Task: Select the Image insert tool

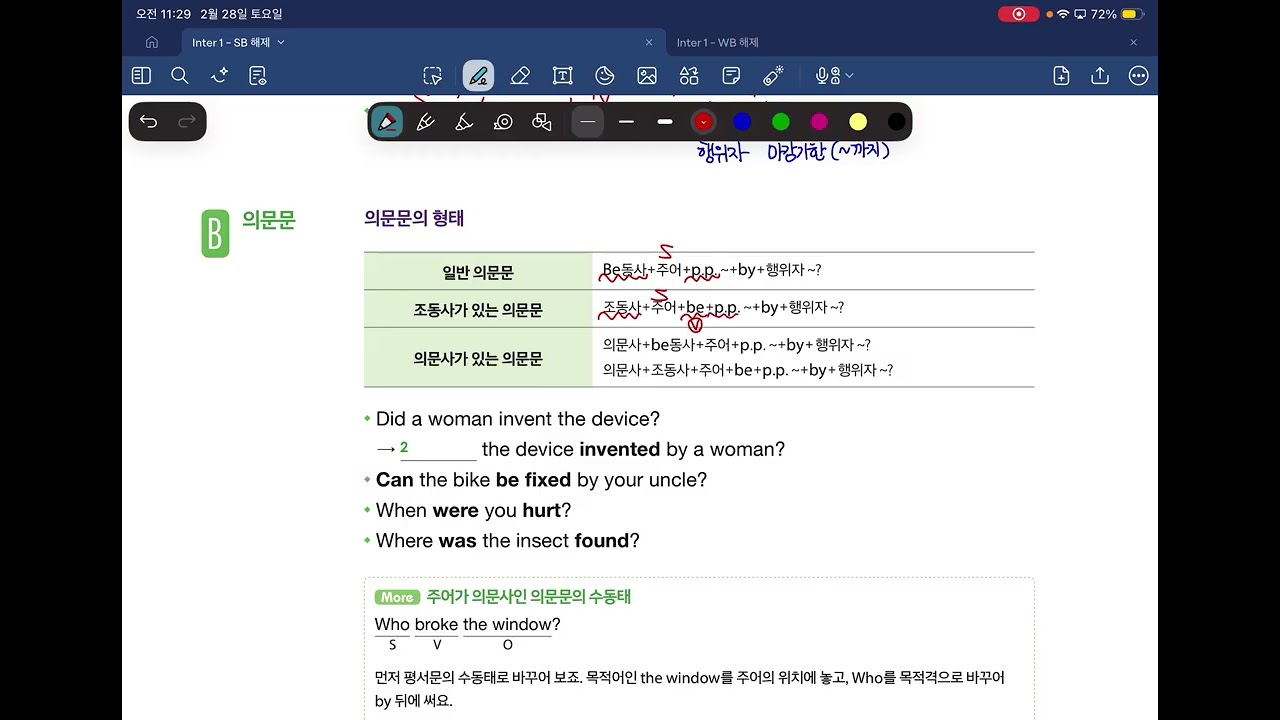Action: pyautogui.click(x=647, y=76)
